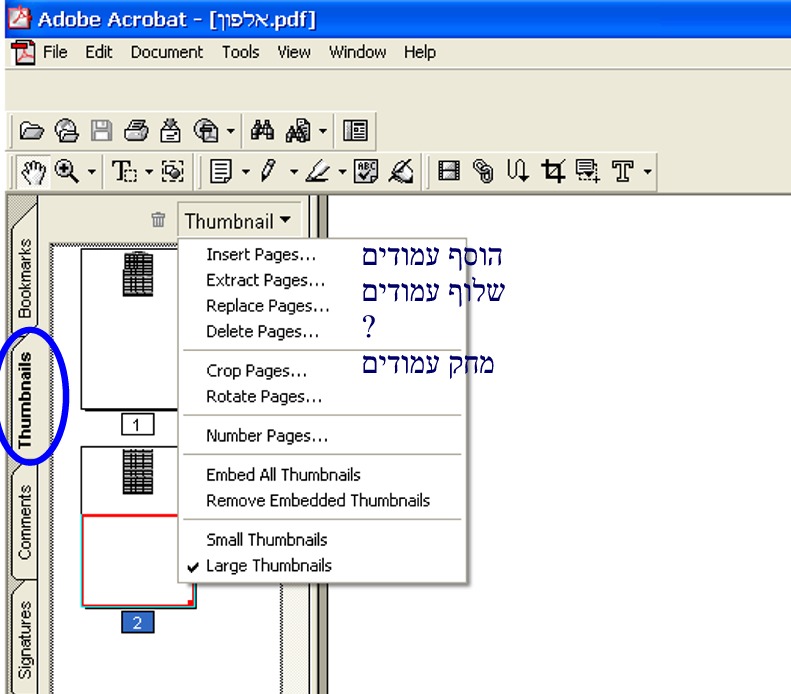Click the E-mail document icon
791x694 pixels.
coord(171,131)
